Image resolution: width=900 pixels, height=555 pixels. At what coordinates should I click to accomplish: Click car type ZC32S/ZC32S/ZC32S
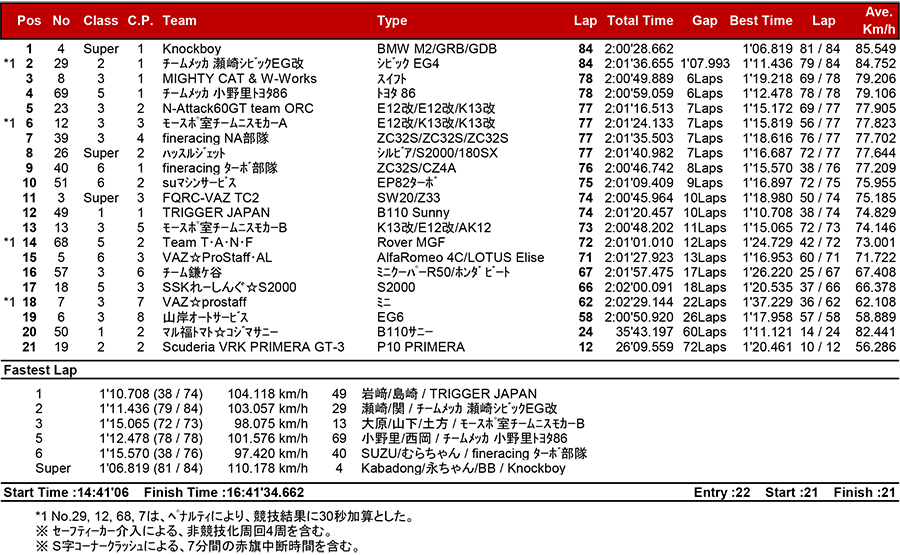click(x=443, y=138)
